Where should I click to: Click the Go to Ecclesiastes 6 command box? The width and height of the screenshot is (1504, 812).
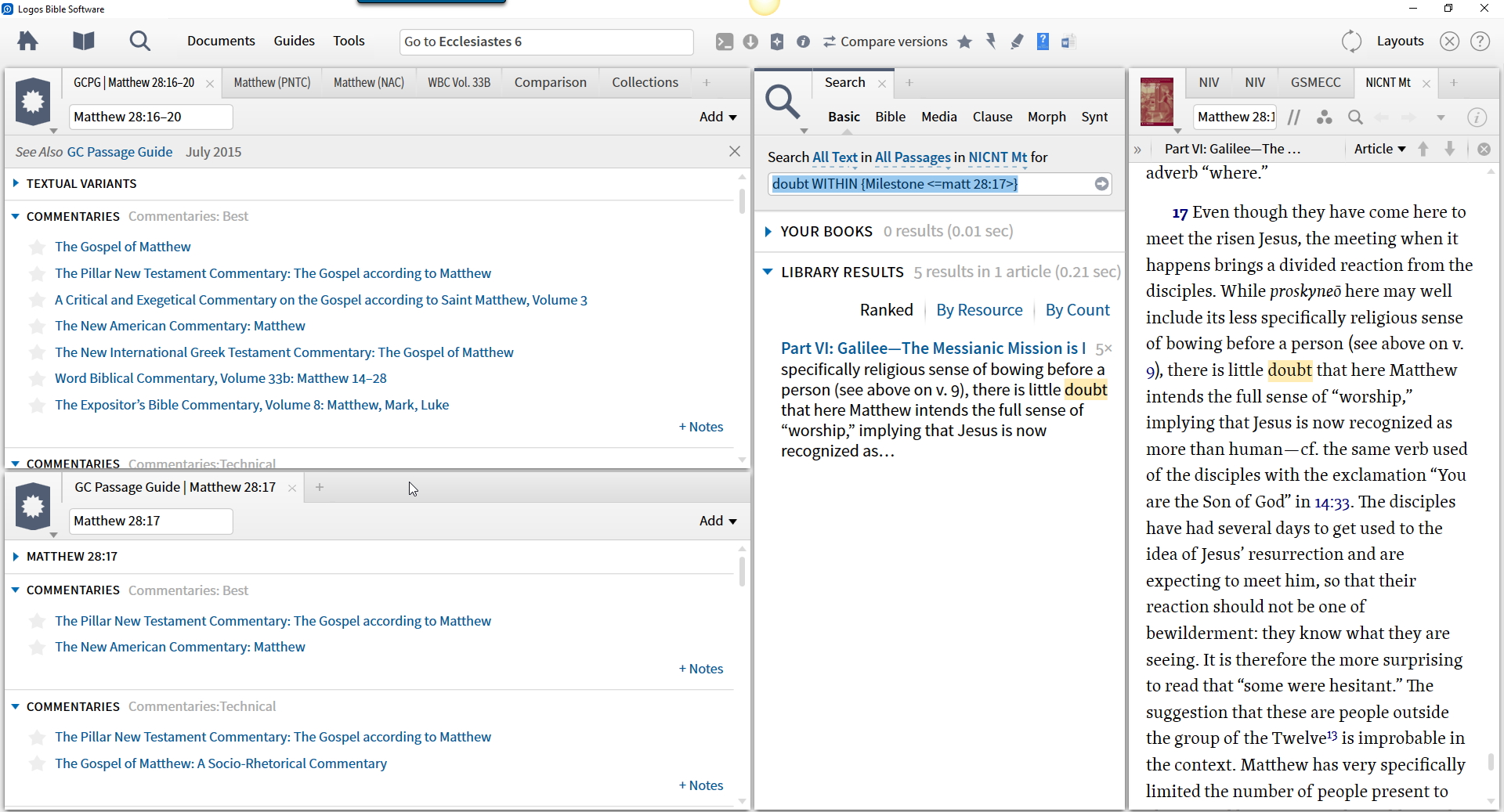(x=546, y=42)
